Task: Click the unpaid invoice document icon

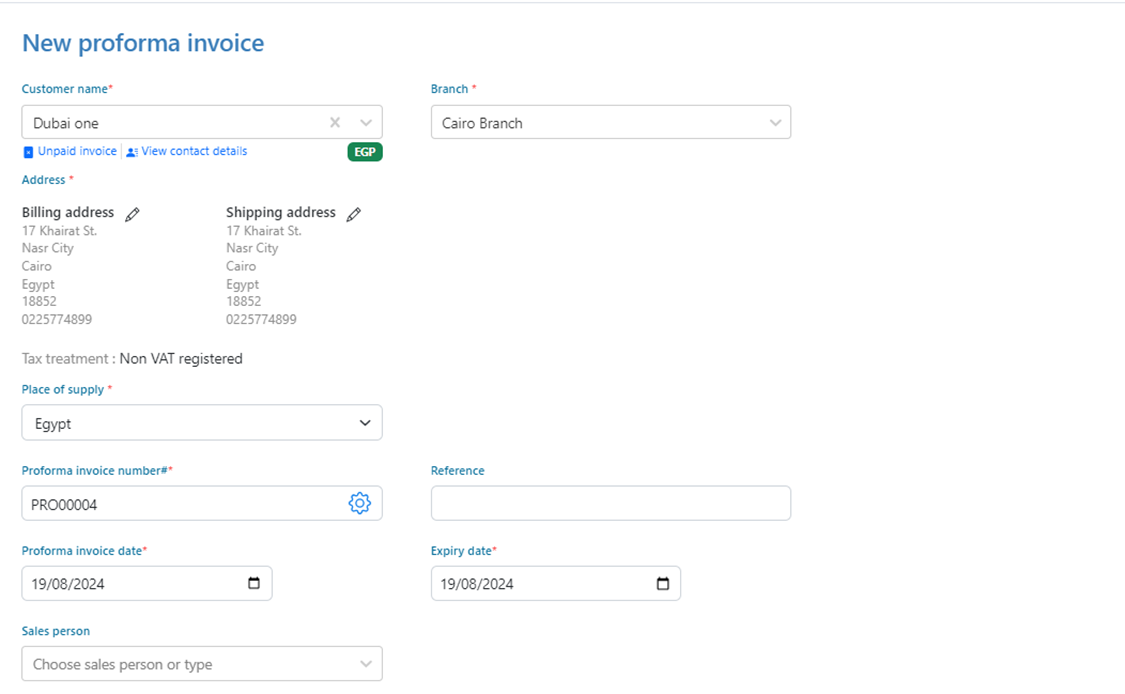Action: point(28,152)
